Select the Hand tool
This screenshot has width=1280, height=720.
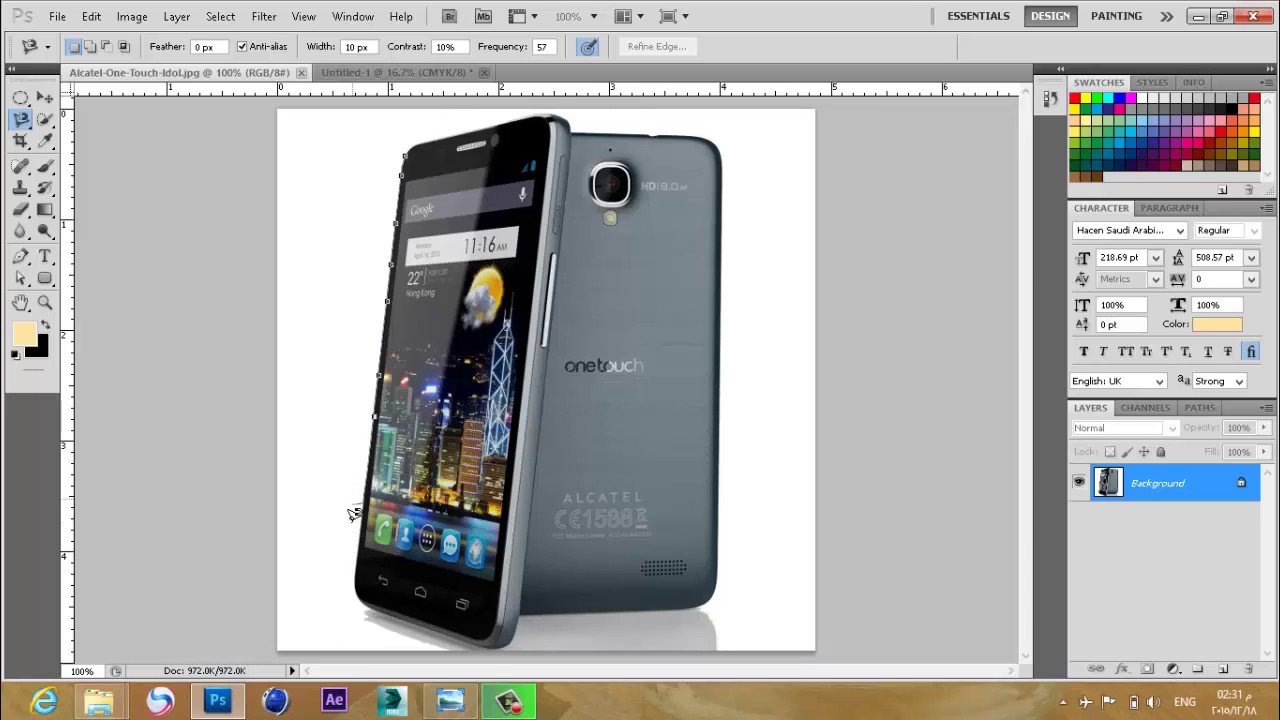click(x=20, y=303)
